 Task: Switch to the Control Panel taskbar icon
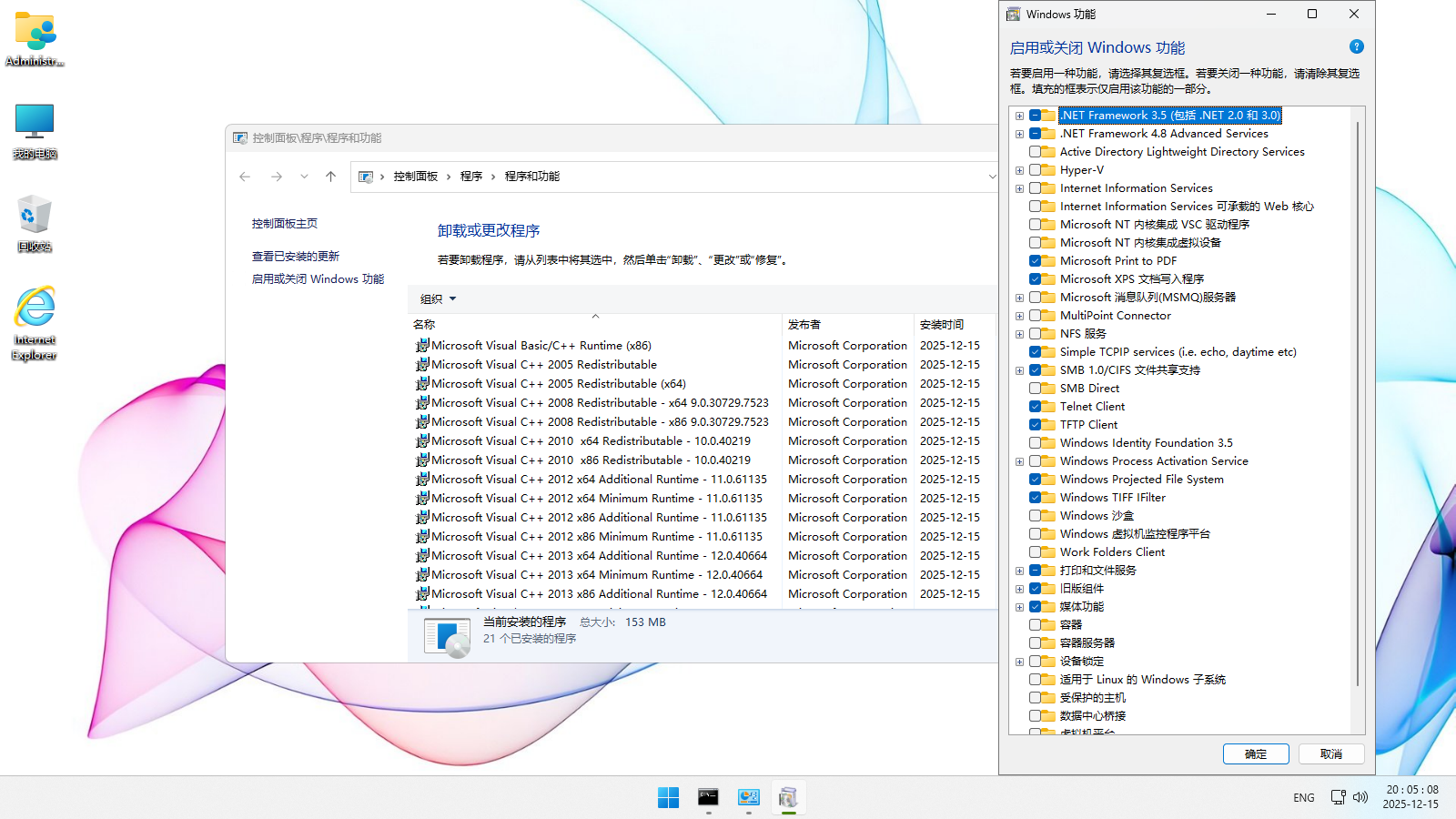(748, 798)
